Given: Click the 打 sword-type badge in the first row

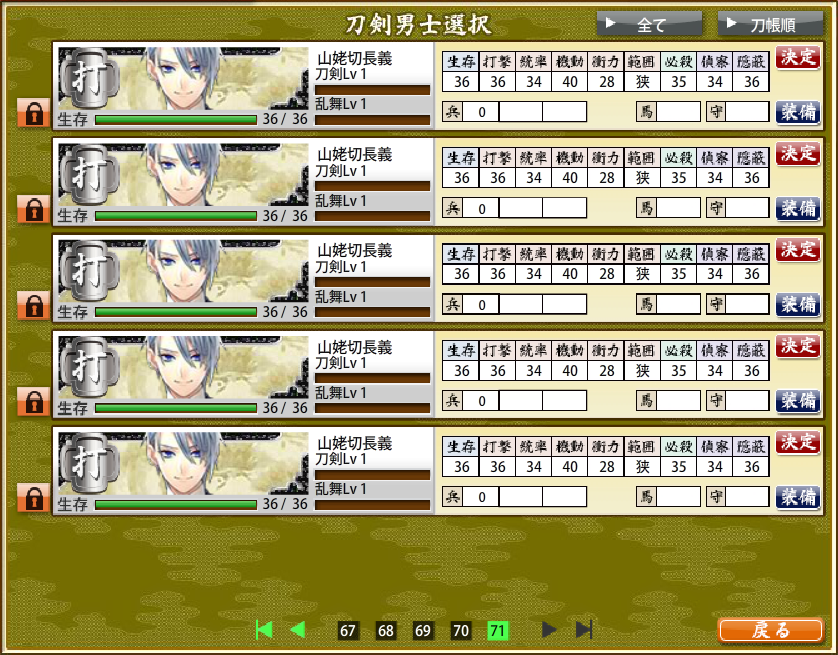Looking at the screenshot, I should 88,78.
